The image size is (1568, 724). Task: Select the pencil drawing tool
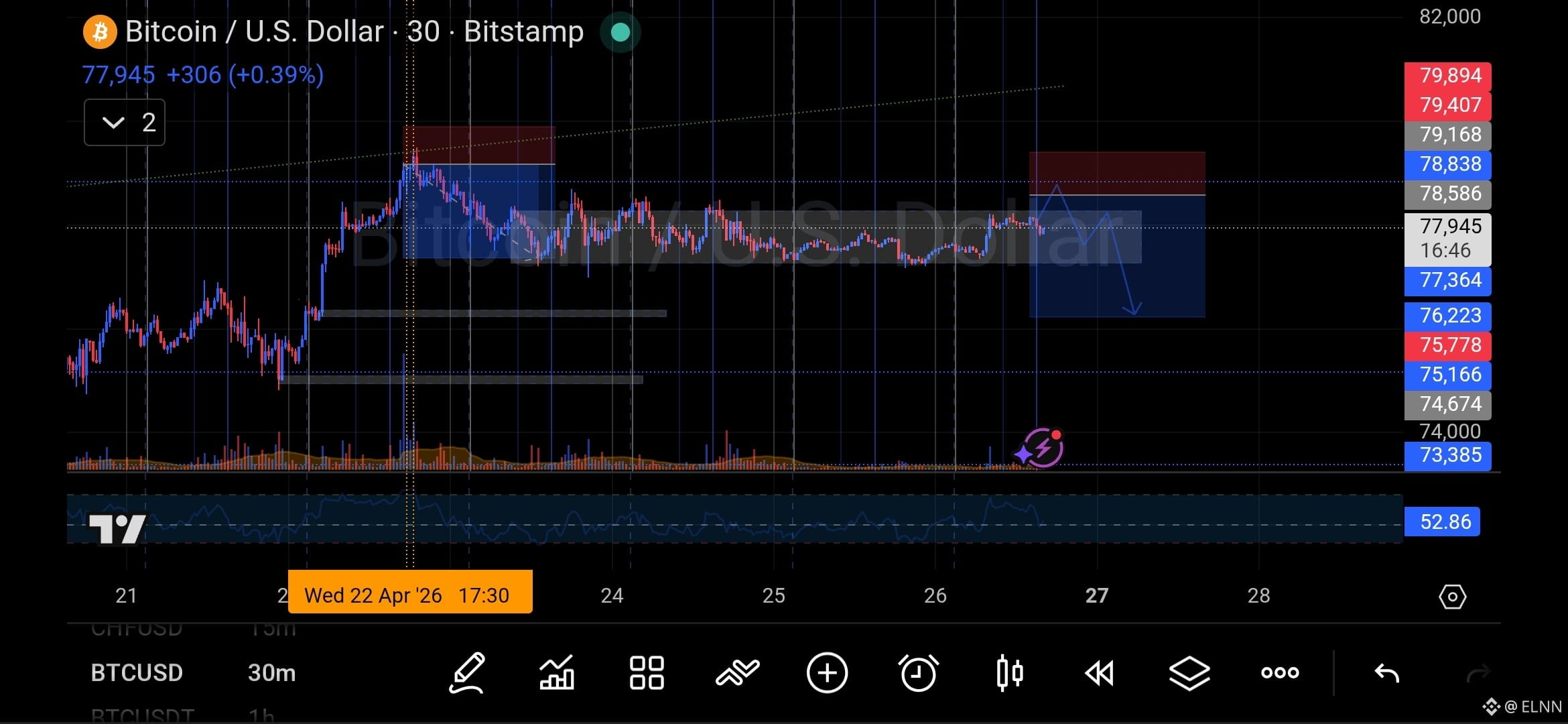[466, 672]
